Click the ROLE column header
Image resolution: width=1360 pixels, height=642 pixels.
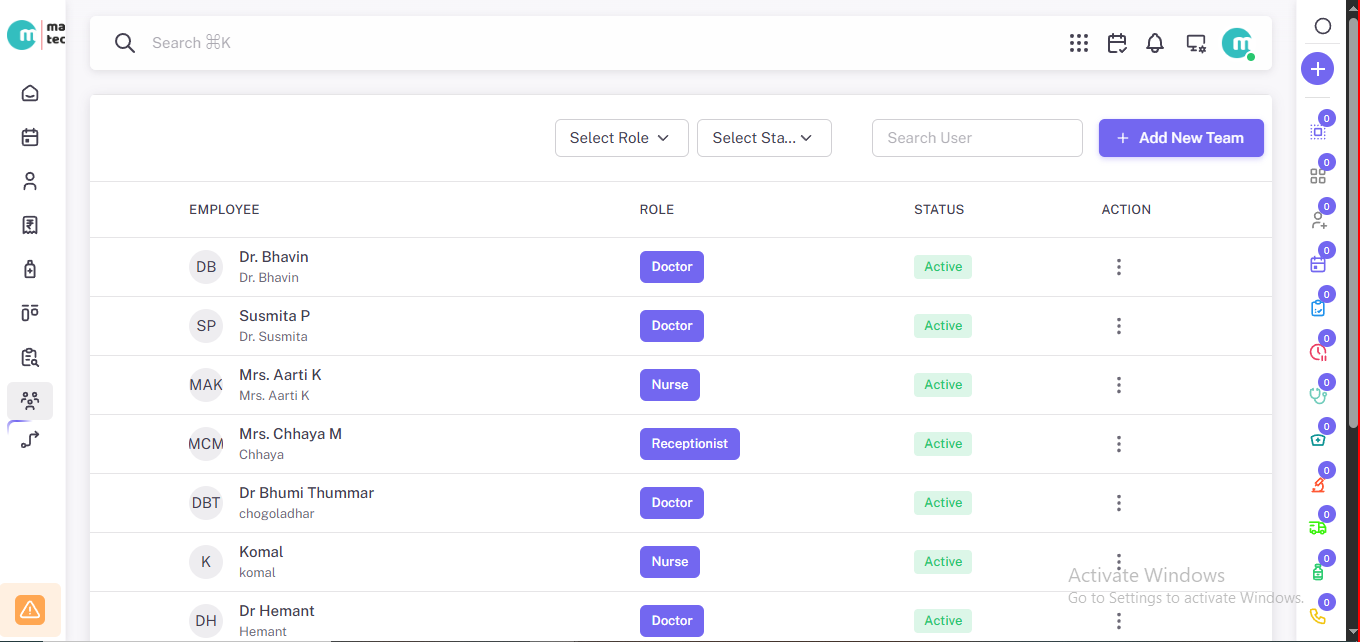click(657, 210)
